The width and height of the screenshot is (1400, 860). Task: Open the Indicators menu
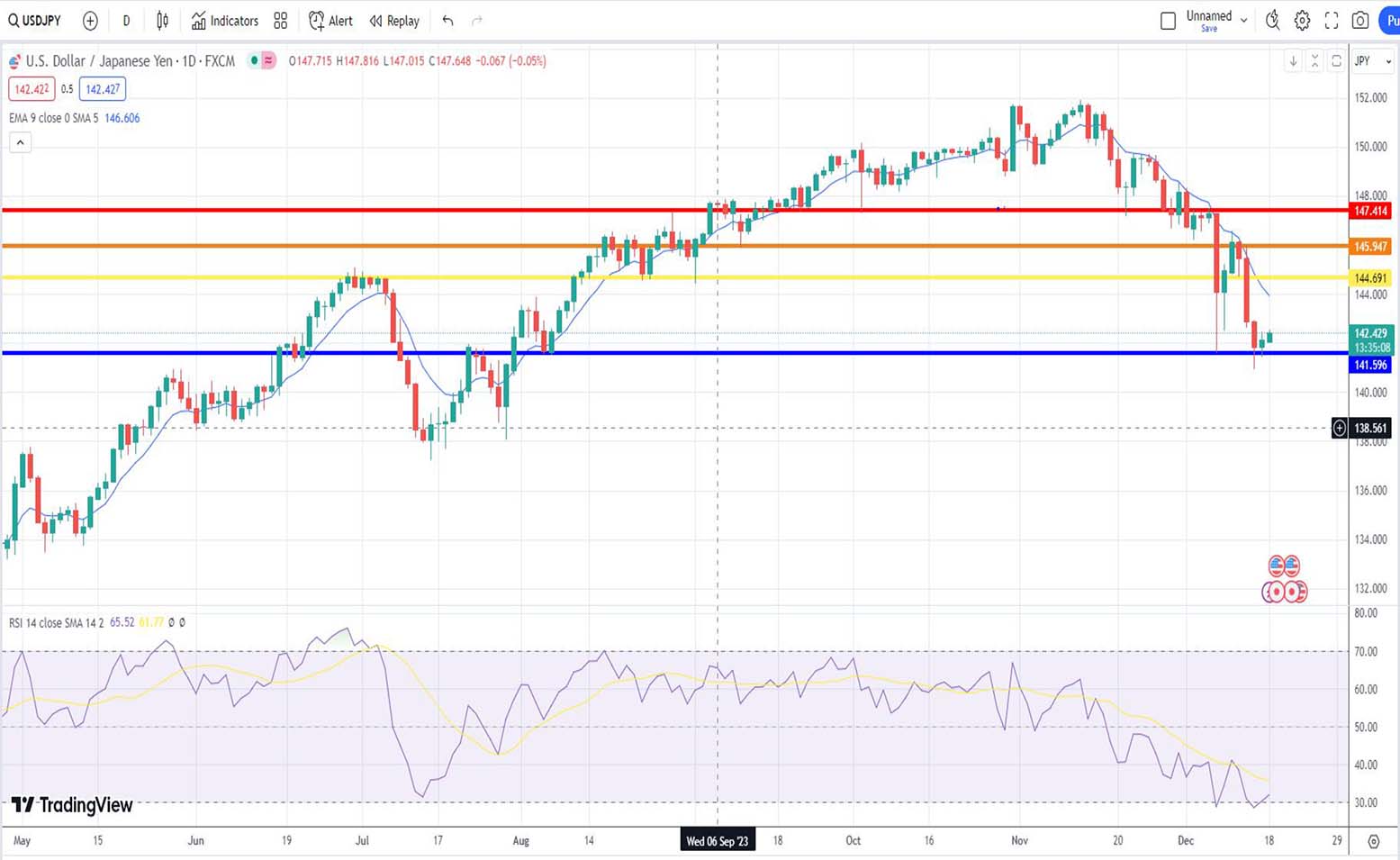tap(224, 21)
